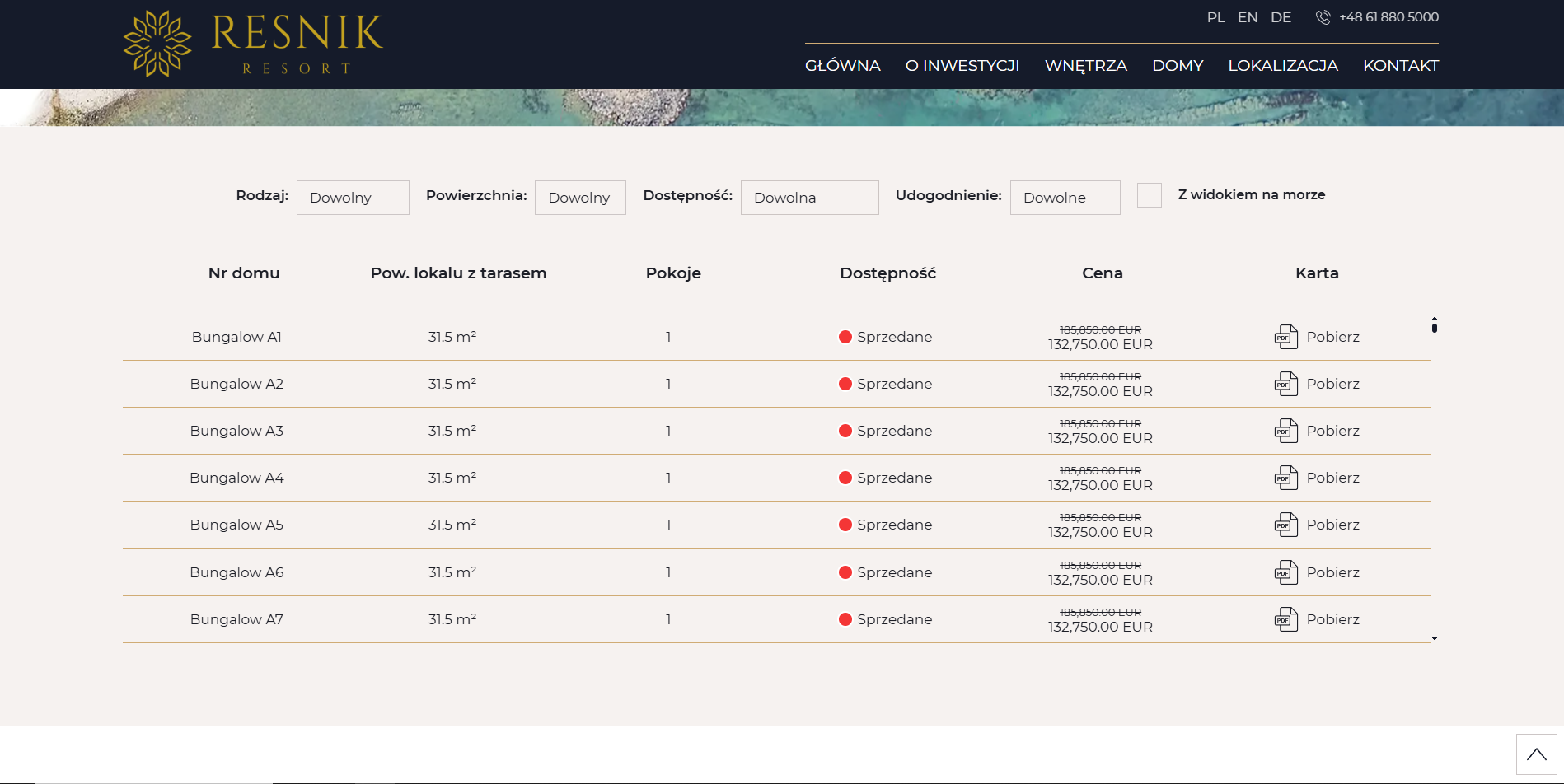Click the table scrollbar up arrow
This screenshot has width=1564, height=784.
1435,319
